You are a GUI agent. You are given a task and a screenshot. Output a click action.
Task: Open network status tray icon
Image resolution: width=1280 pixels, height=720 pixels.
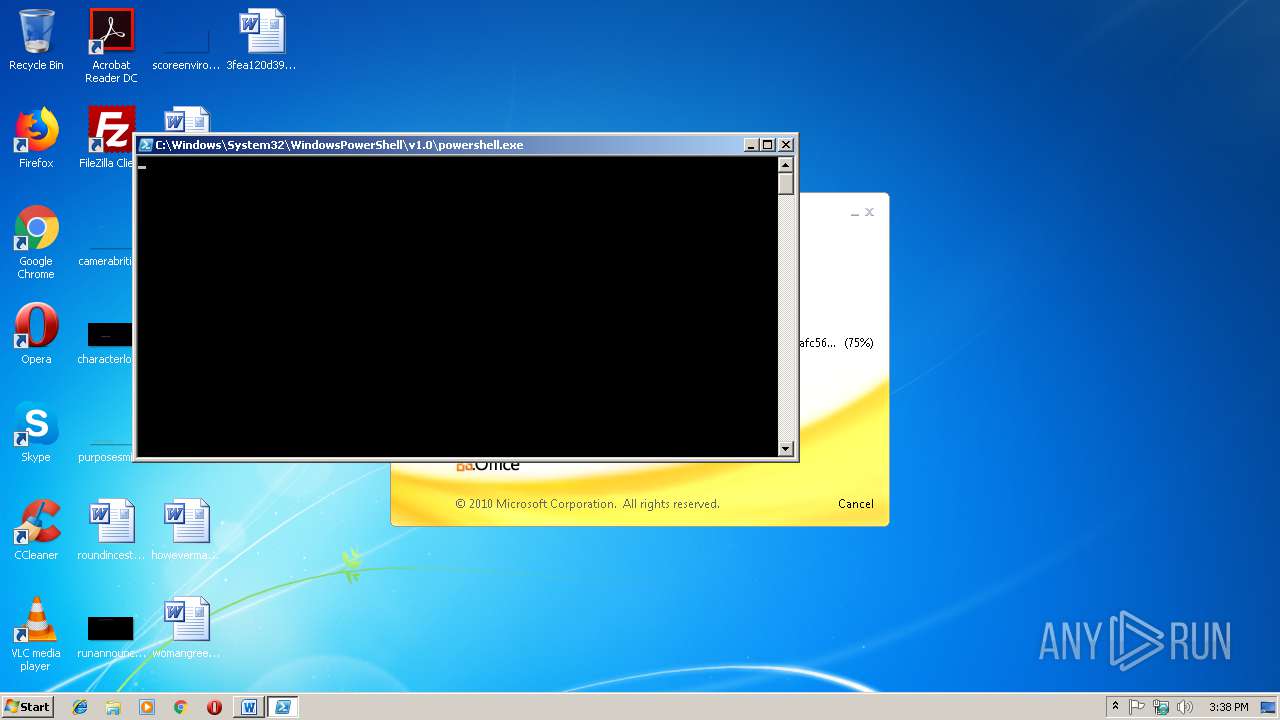click(1161, 707)
